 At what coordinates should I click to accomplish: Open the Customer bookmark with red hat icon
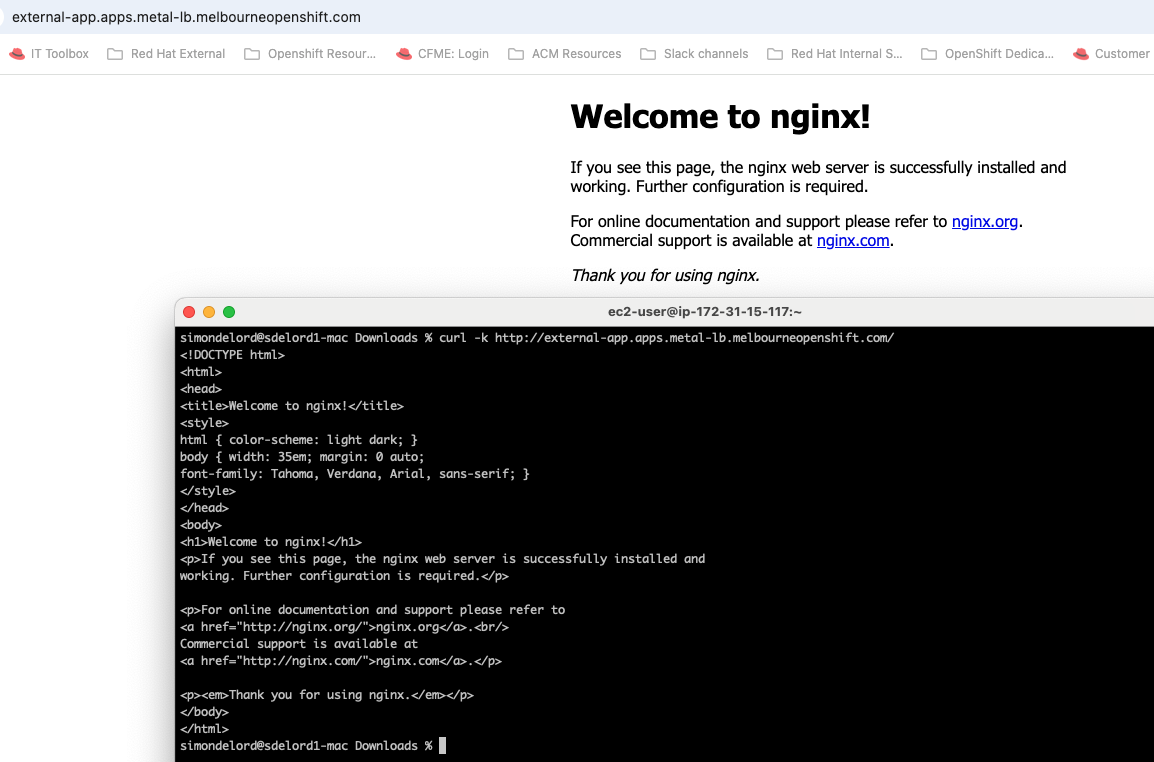pos(1111,54)
